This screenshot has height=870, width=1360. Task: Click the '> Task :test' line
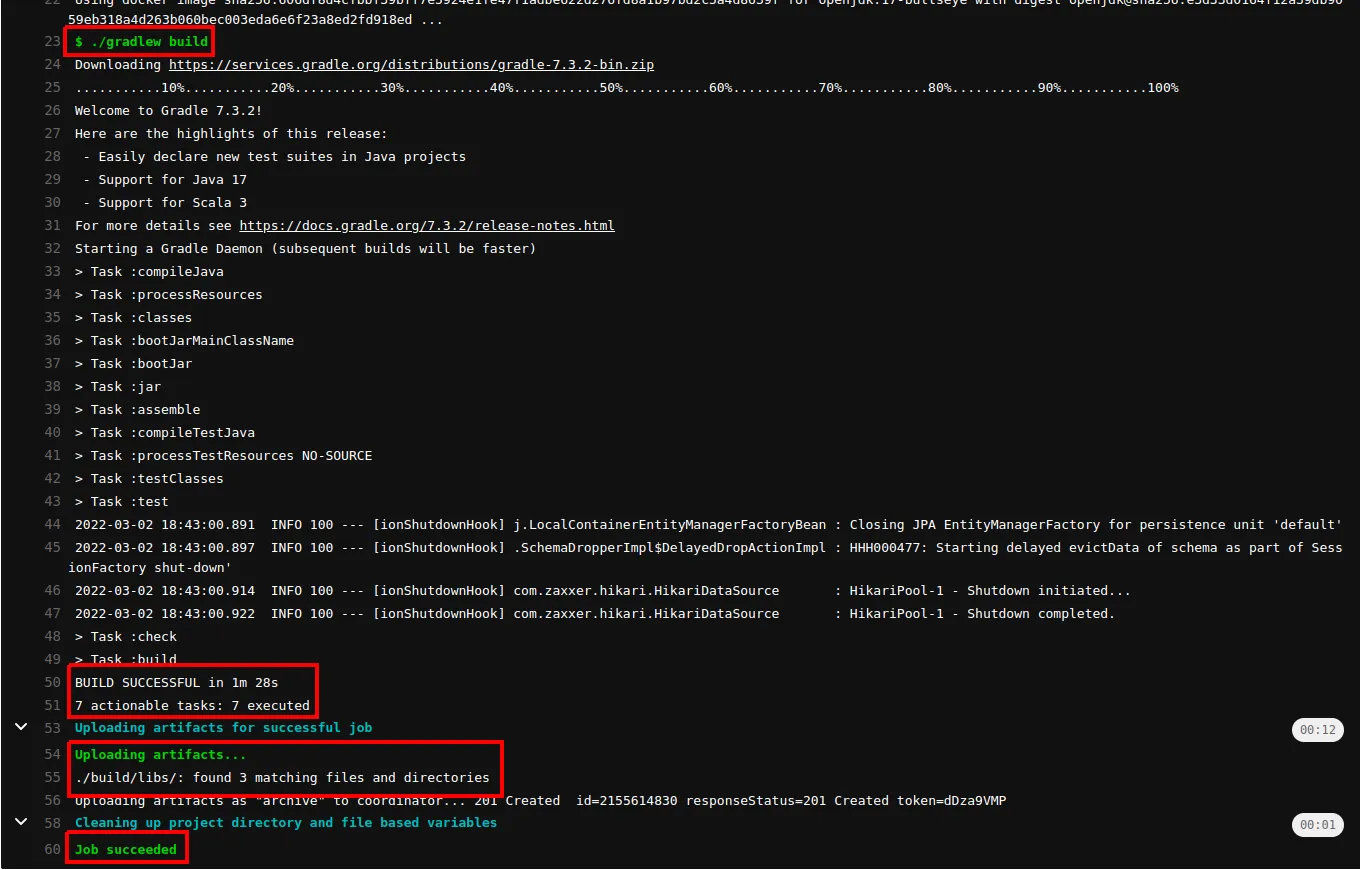[122, 502]
